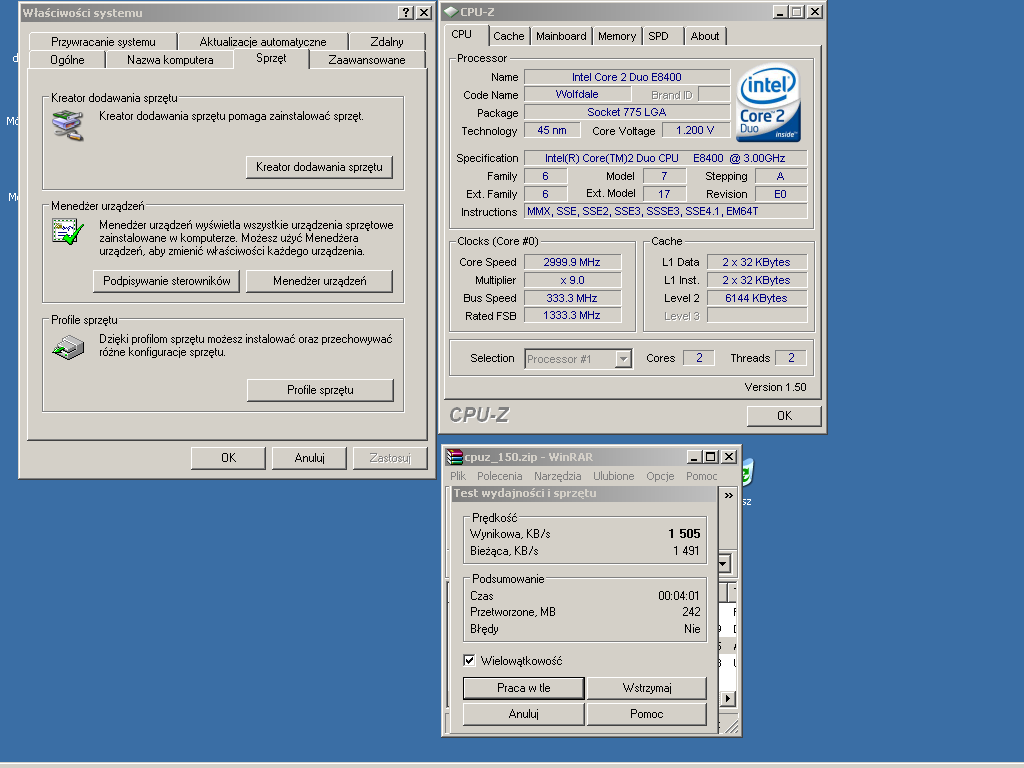Click Anuluj in the WinRAR benchmark dialog
The height and width of the screenshot is (768, 1024).
pos(524,714)
